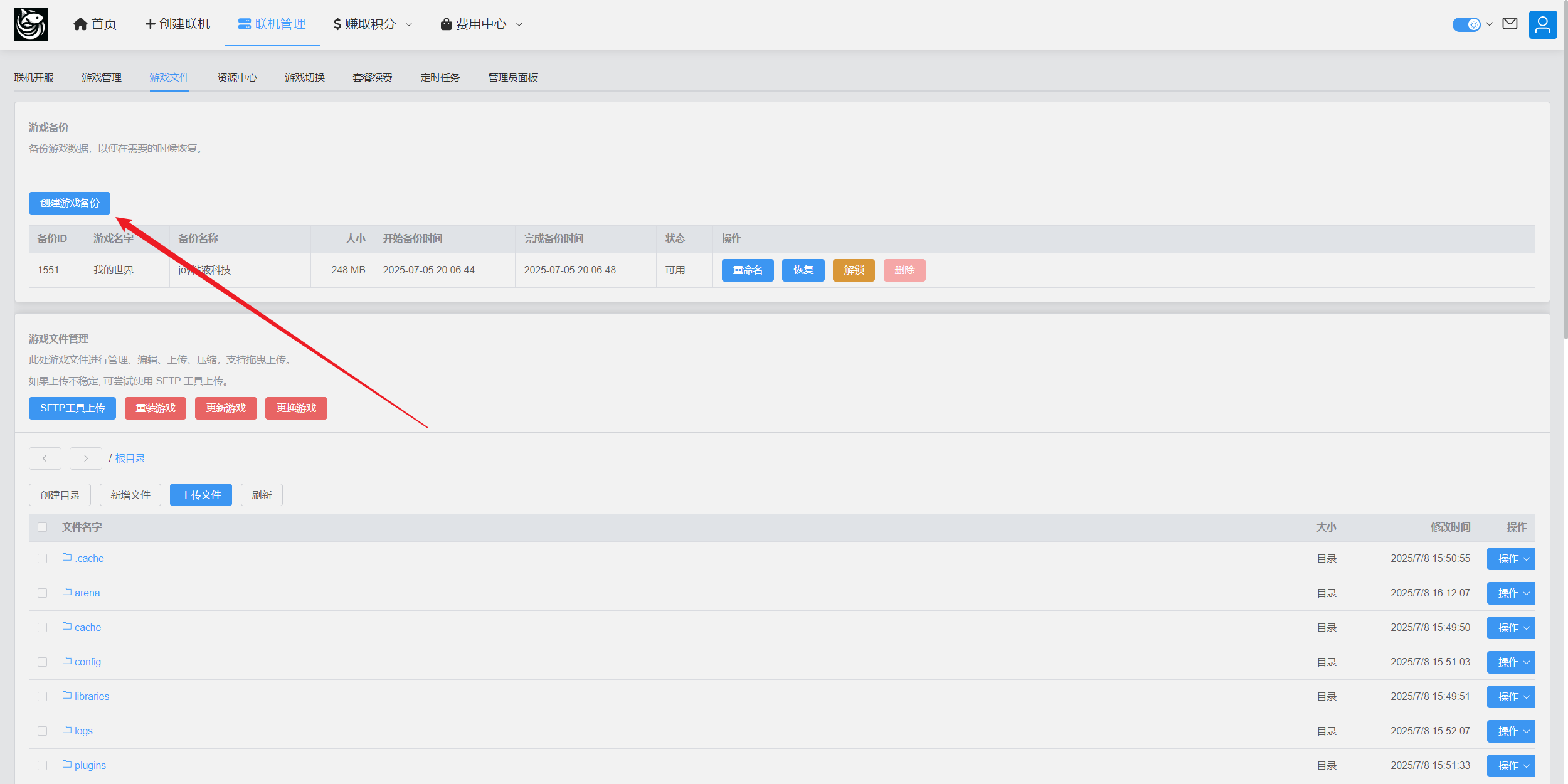Open the plugins folder

[x=90, y=765]
